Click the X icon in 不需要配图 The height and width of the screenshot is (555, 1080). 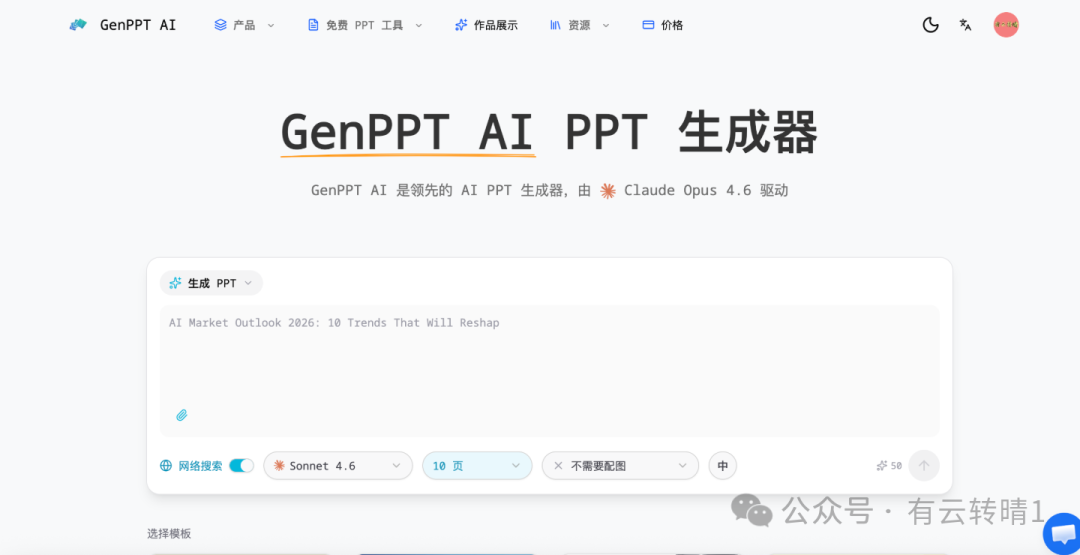click(x=559, y=465)
